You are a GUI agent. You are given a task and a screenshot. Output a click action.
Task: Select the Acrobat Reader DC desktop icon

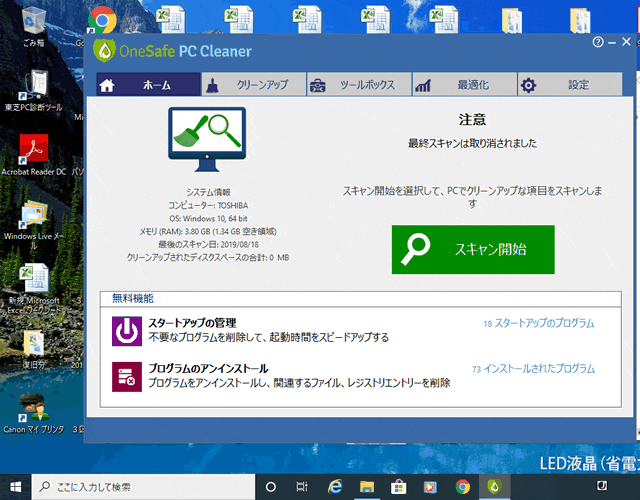[x=33, y=155]
